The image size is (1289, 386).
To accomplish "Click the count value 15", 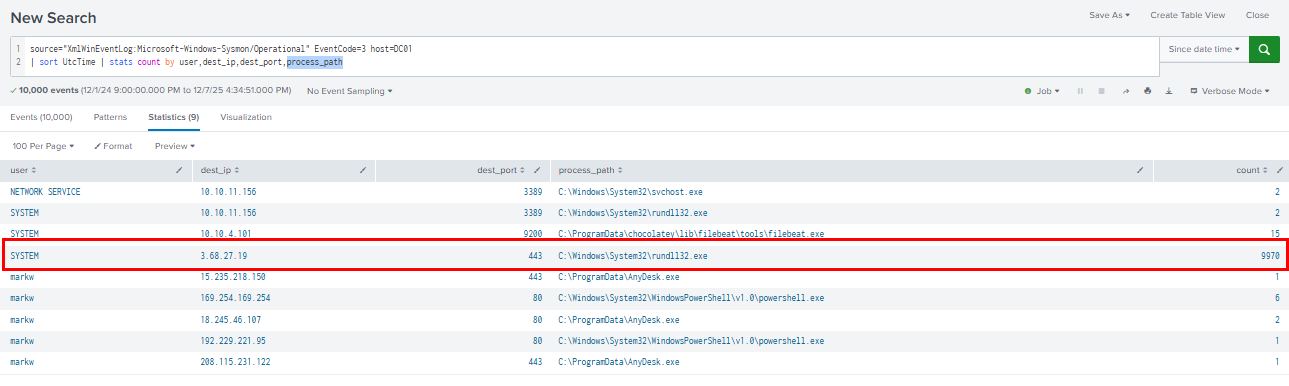I will (1275, 234).
